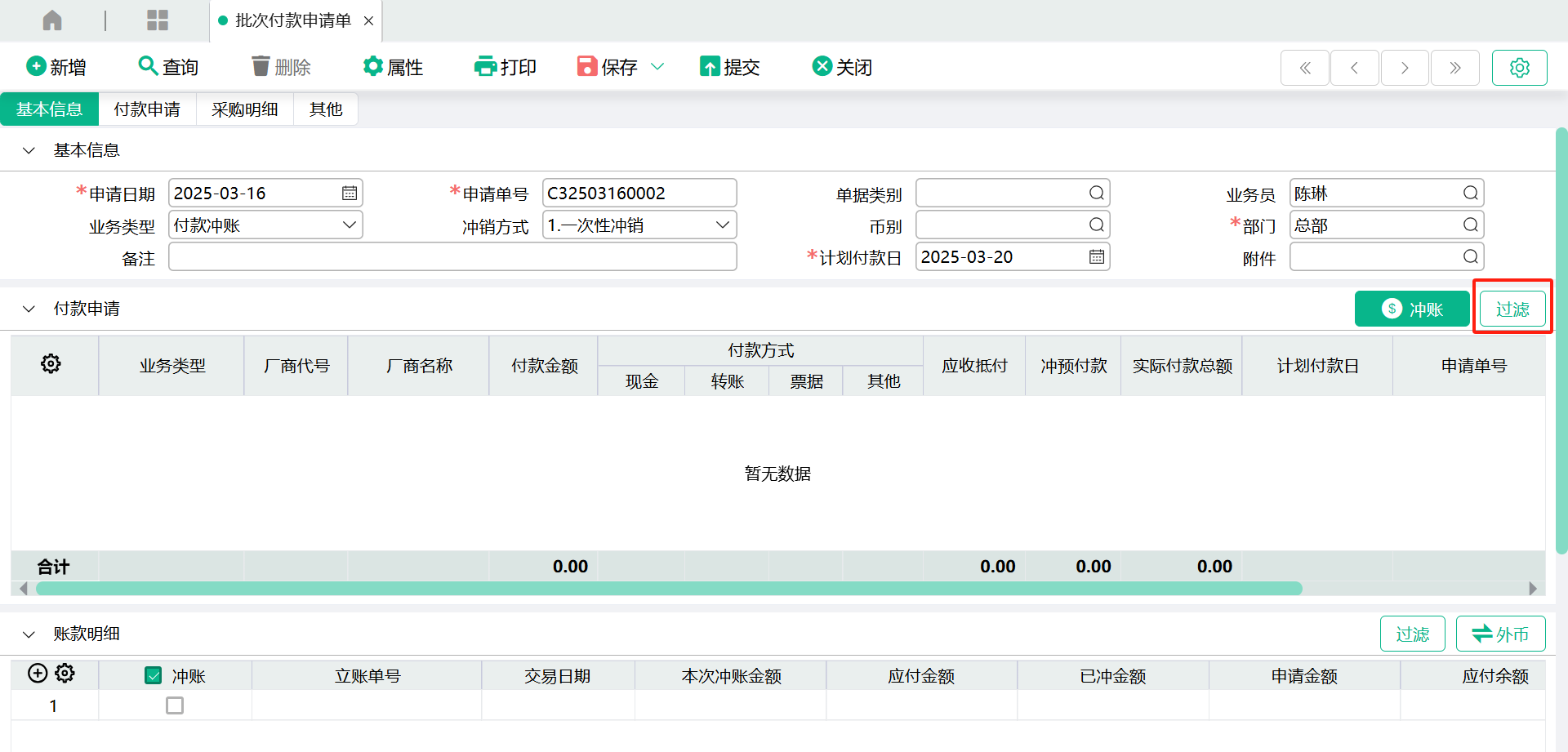Open the 冲销方式 dropdown
Image resolution: width=1568 pixels, height=752 pixels.
(639, 225)
